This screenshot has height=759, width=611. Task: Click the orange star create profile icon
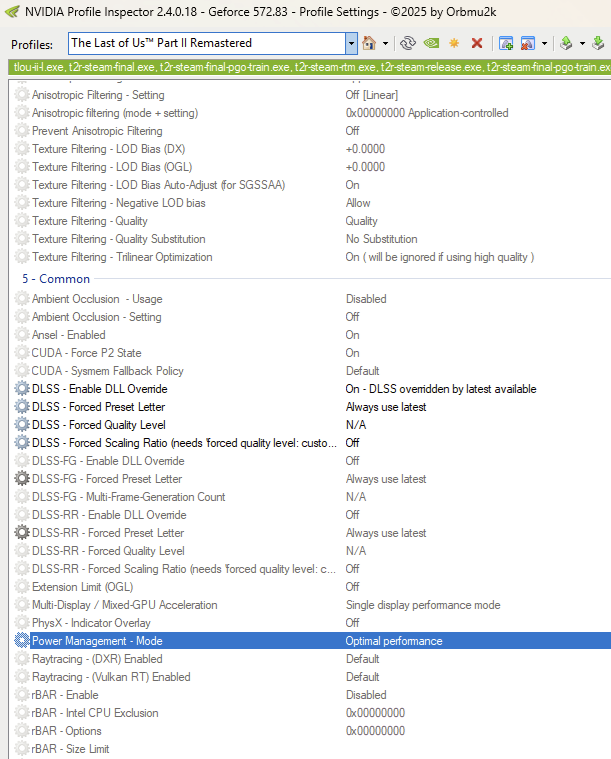[454, 43]
